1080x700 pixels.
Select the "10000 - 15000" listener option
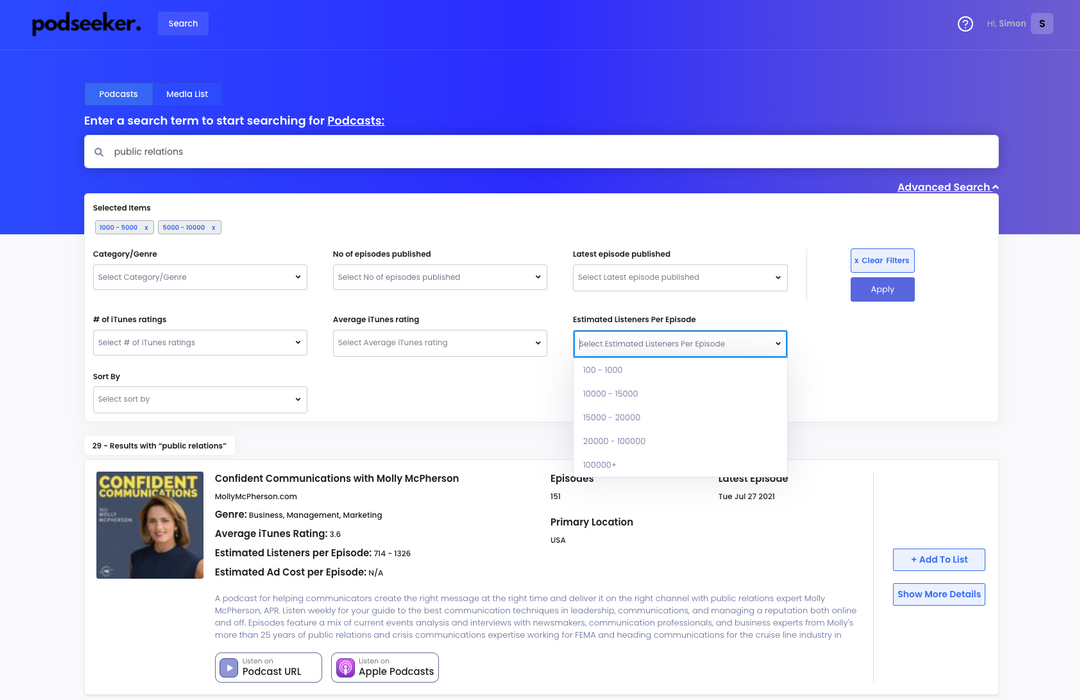[611, 393]
